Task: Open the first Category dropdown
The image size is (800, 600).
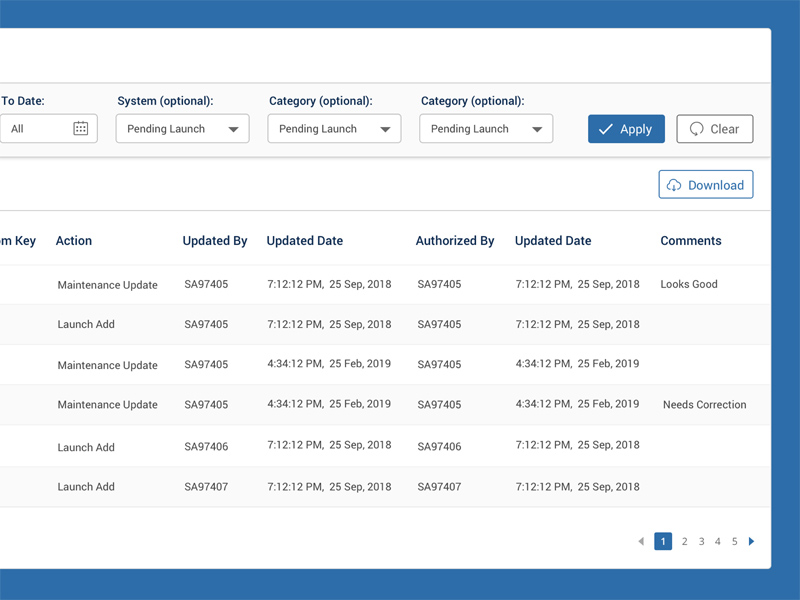Action: (x=334, y=129)
